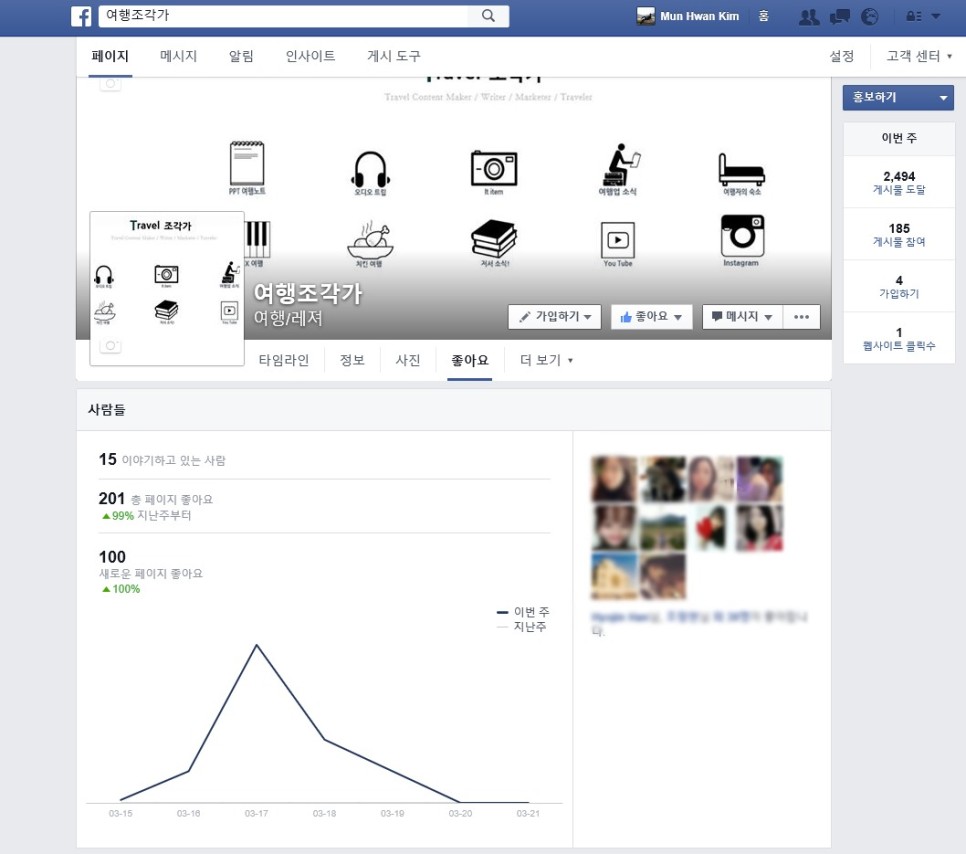
Task: Click the 15 이야기하고 있는 사람 stat
Action: 162,460
